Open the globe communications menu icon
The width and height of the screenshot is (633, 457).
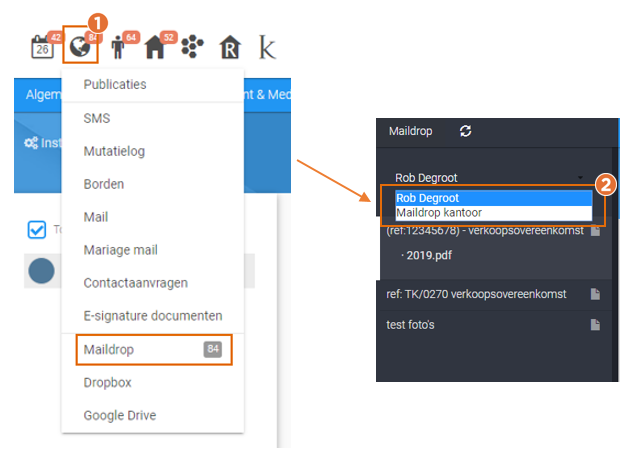pyautogui.click(x=80, y=47)
